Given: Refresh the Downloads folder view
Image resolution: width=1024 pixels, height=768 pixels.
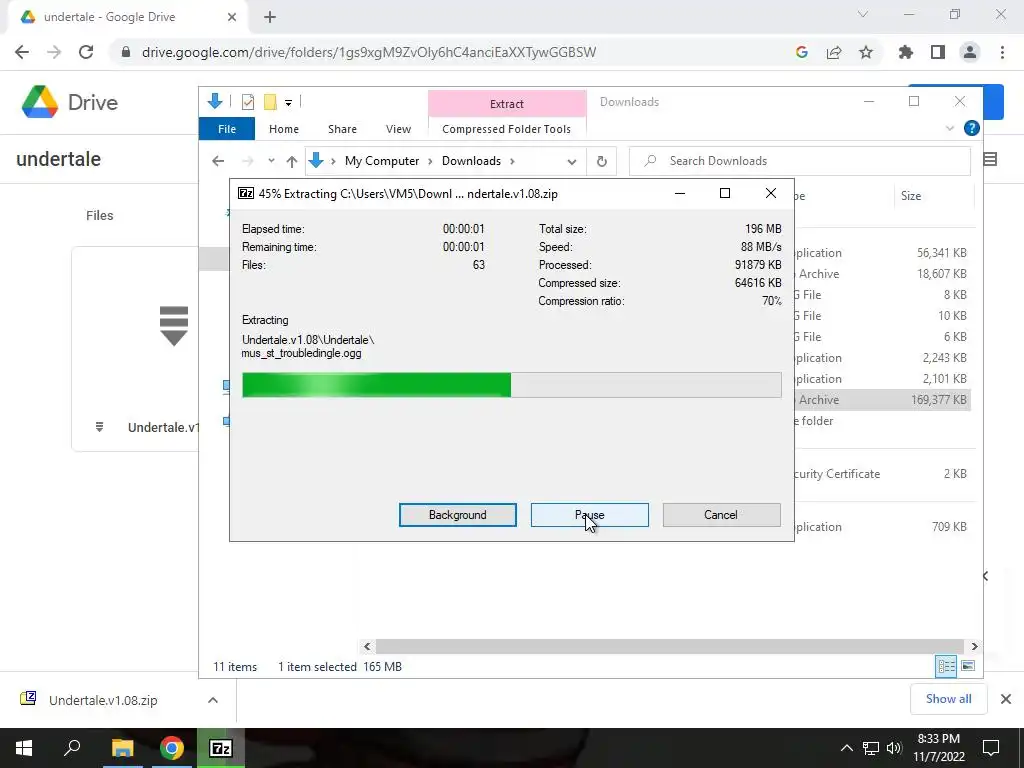Looking at the screenshot, I should [x=601, y=161].
